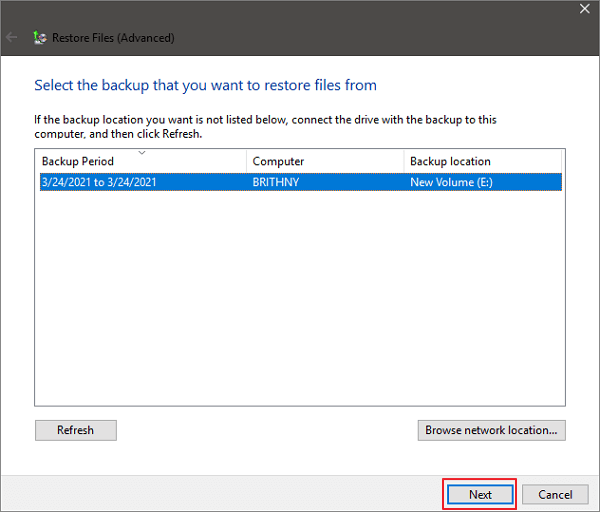Screen dimensions: 600x512
Task: Proceed with the Next button
Action: pyautogui.click(x=480, y=494)
